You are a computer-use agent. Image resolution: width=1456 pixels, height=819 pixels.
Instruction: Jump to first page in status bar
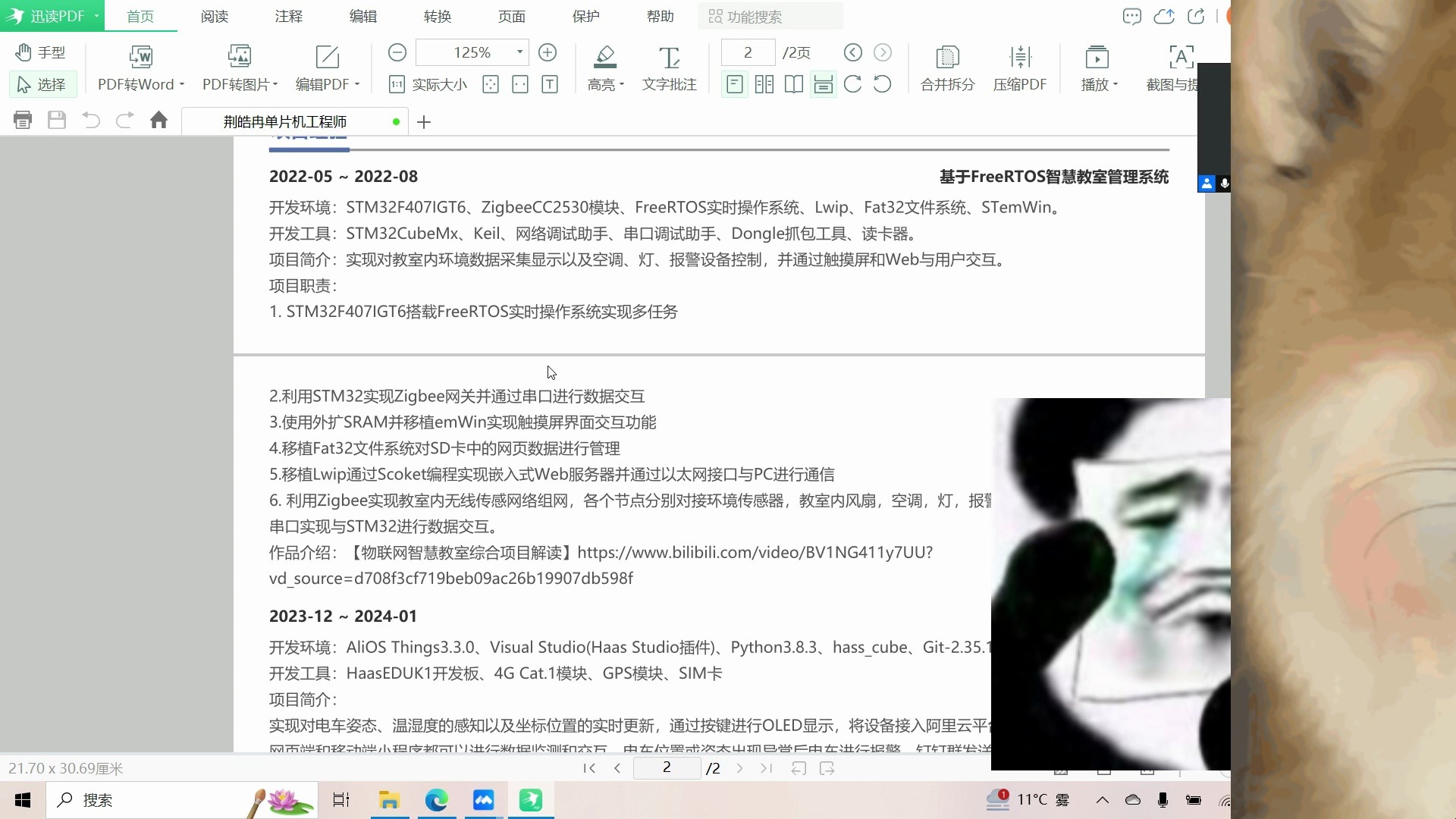pyautogui.click(x=589, y=768)
